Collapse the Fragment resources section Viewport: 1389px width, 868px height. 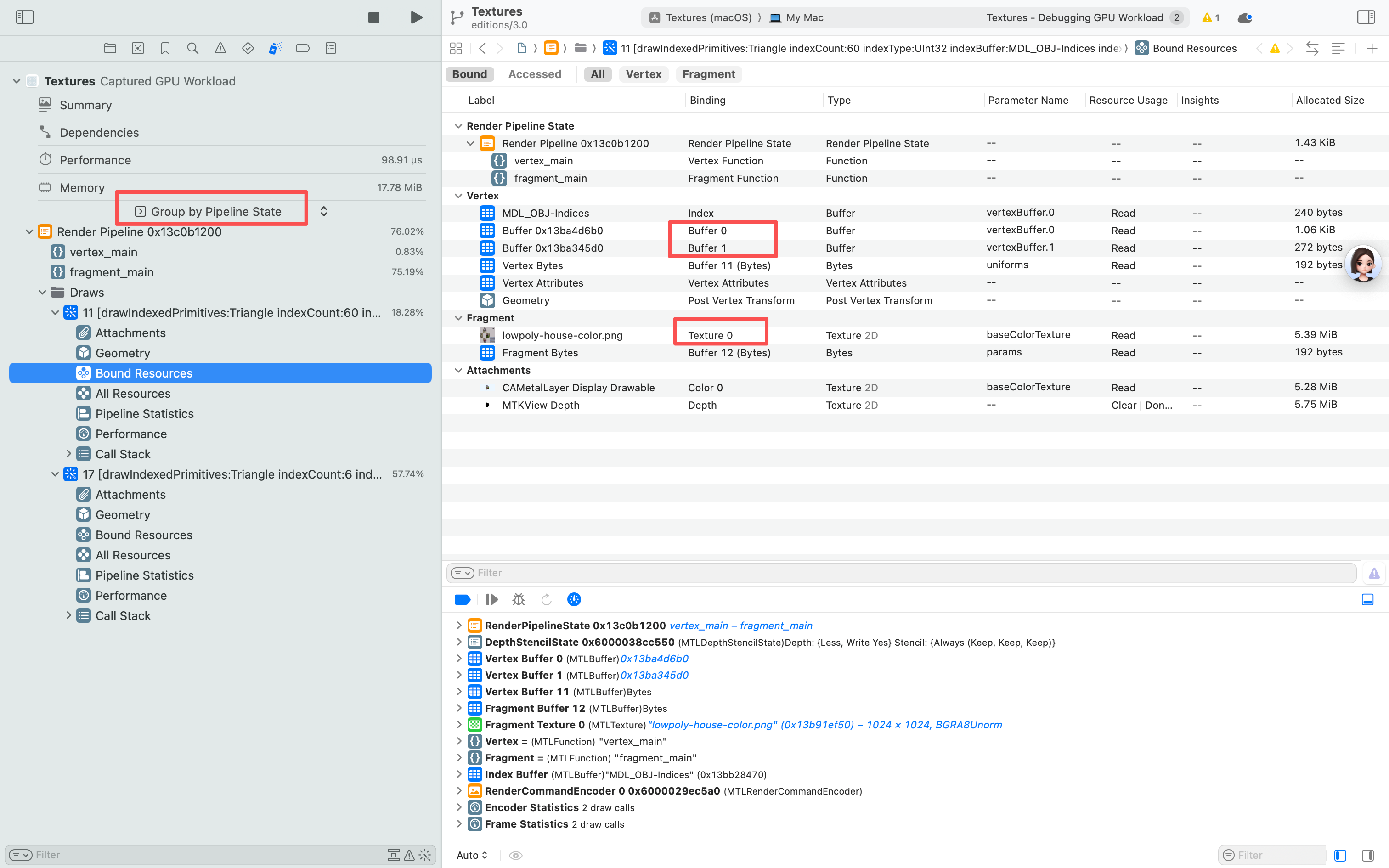pyautogui.click(x=458, y=318)
